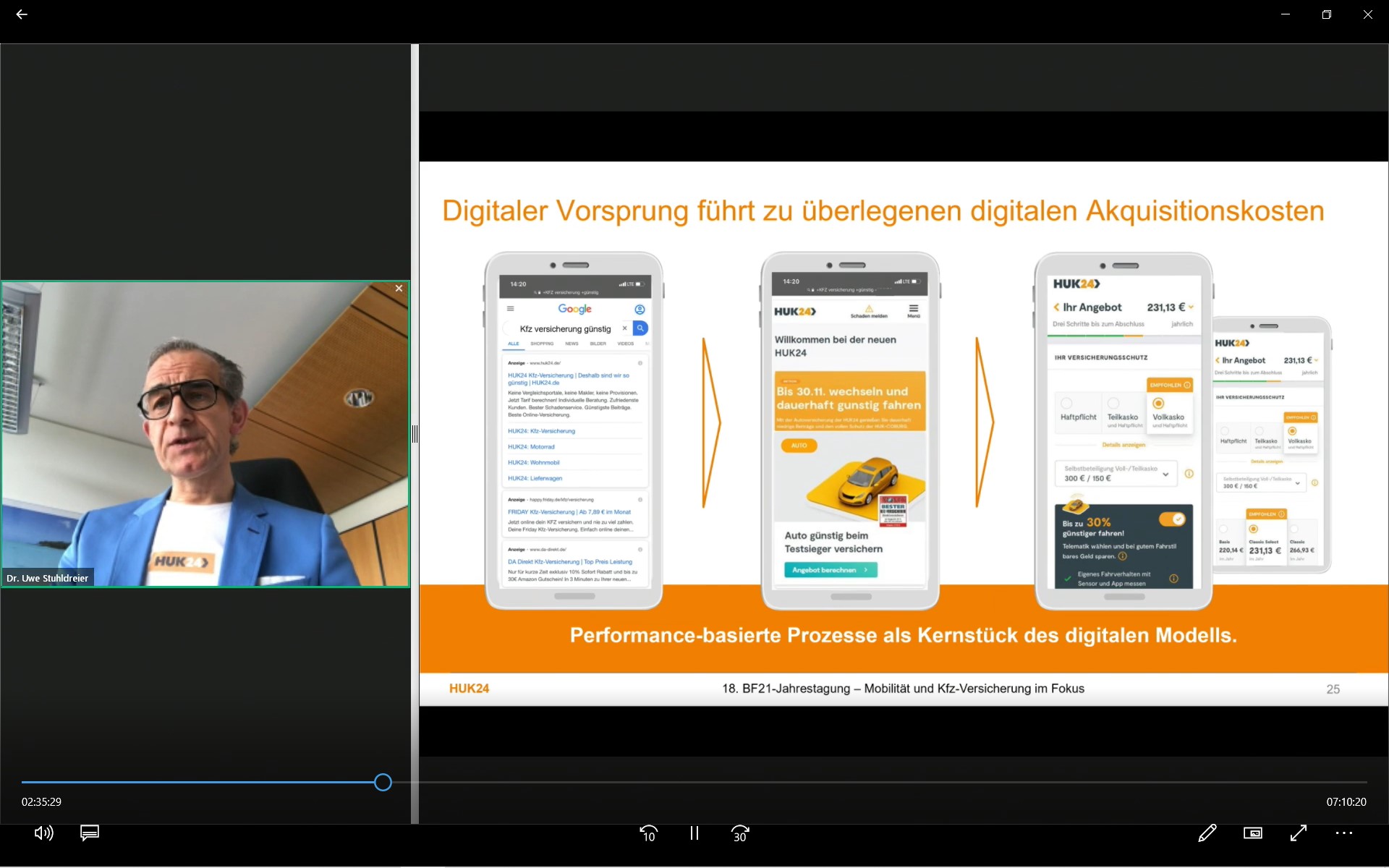Select the Vollkasko radio option
The image size is (1389, 868).
[x=1158, y=404]
